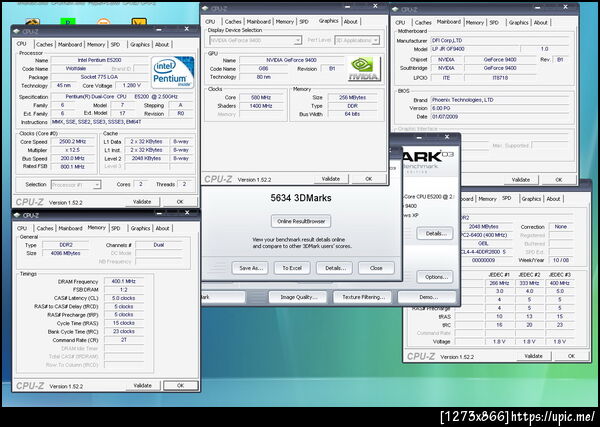Click OK in the Graphics window
This screenshot has width=600, height=427.
click(x=369, y=179)
